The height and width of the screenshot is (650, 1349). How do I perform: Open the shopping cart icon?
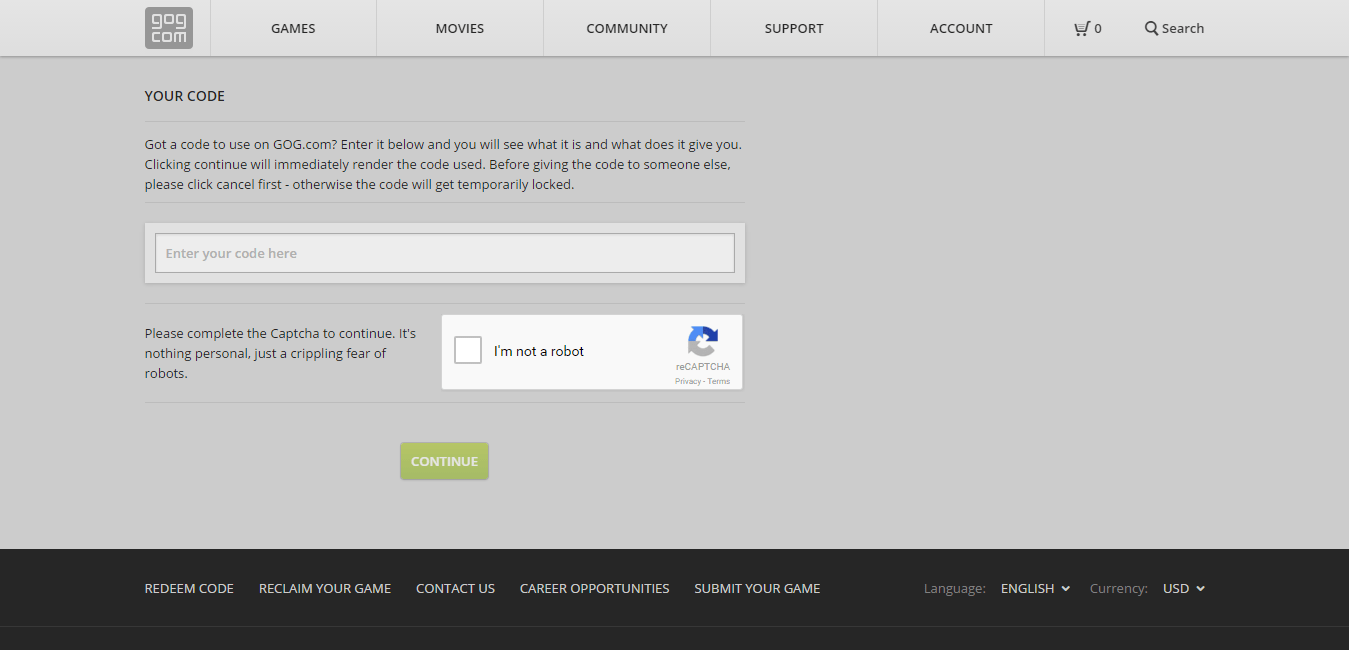pyautogui.click(x=1081, y=28)
